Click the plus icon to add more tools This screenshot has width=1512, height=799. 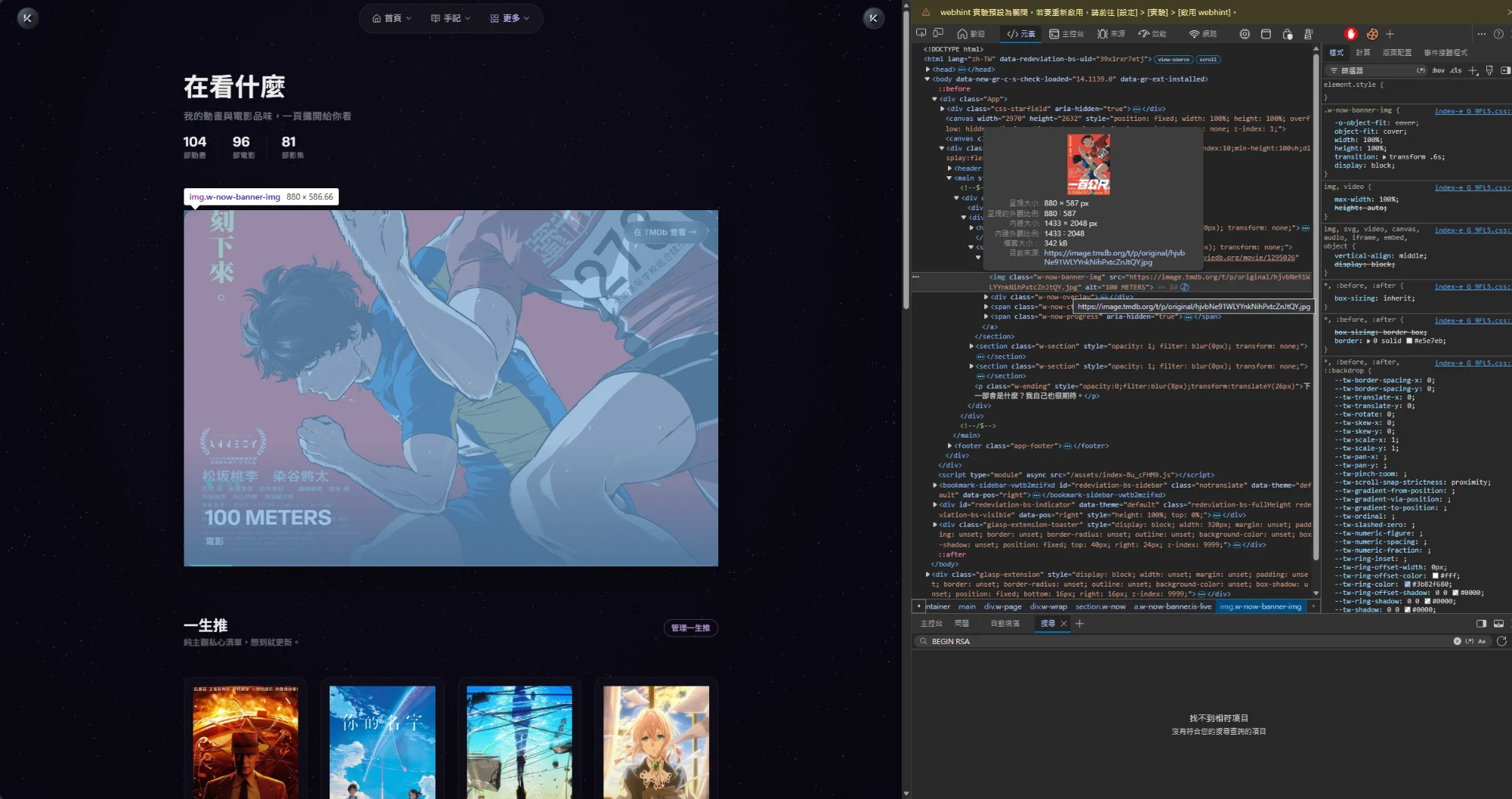(1390, 34)
